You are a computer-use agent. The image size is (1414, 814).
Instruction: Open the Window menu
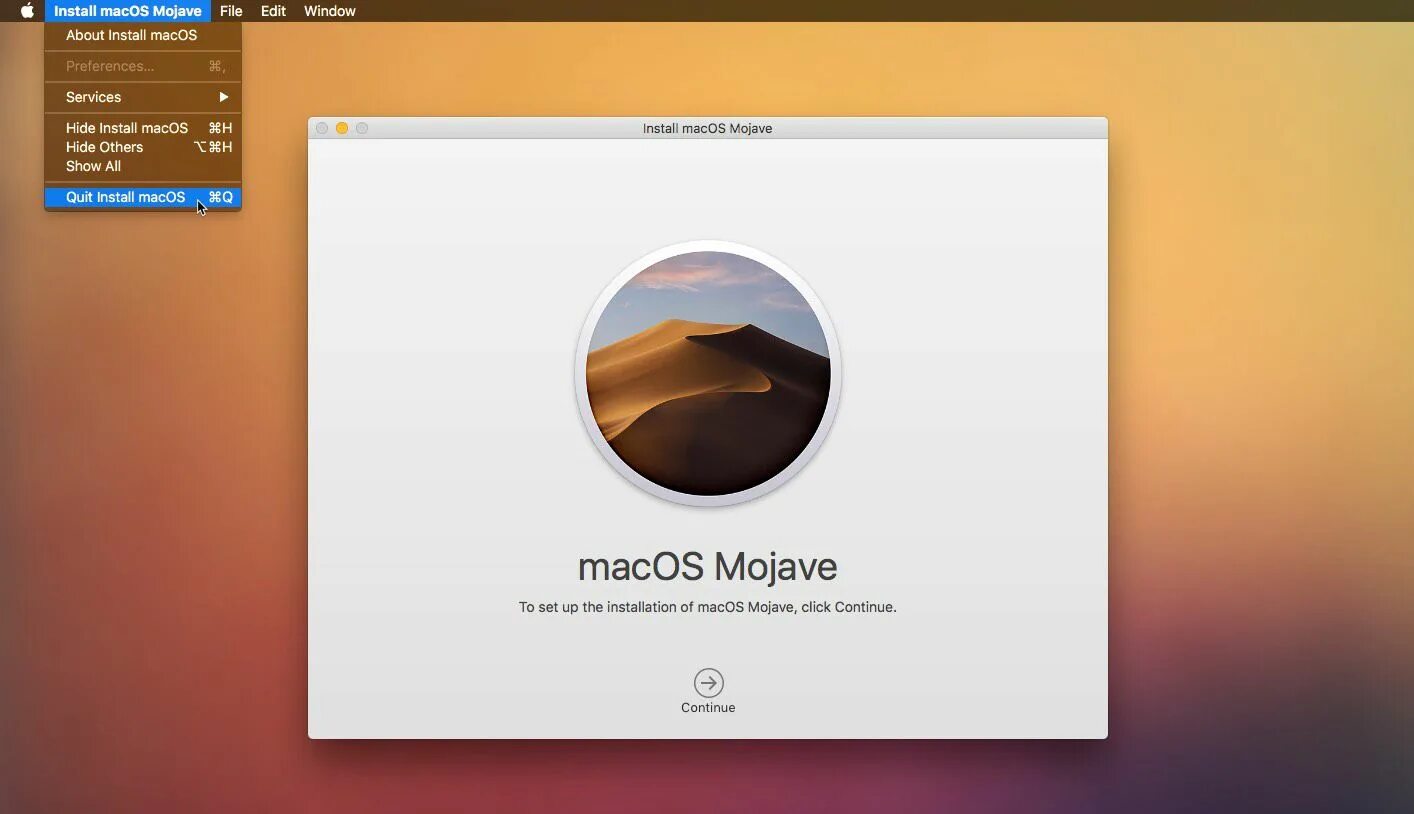(329, 11)
